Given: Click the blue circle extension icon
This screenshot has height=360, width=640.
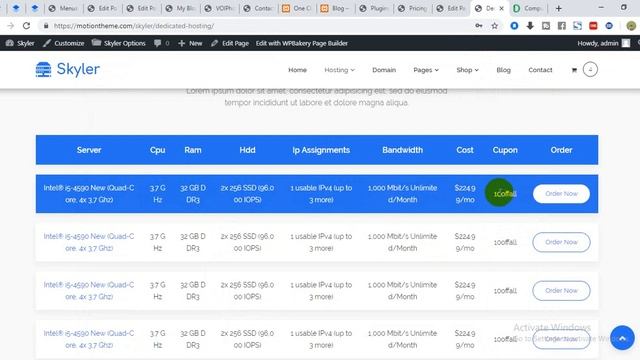Looking at the screenshot, I should (514, 26).
